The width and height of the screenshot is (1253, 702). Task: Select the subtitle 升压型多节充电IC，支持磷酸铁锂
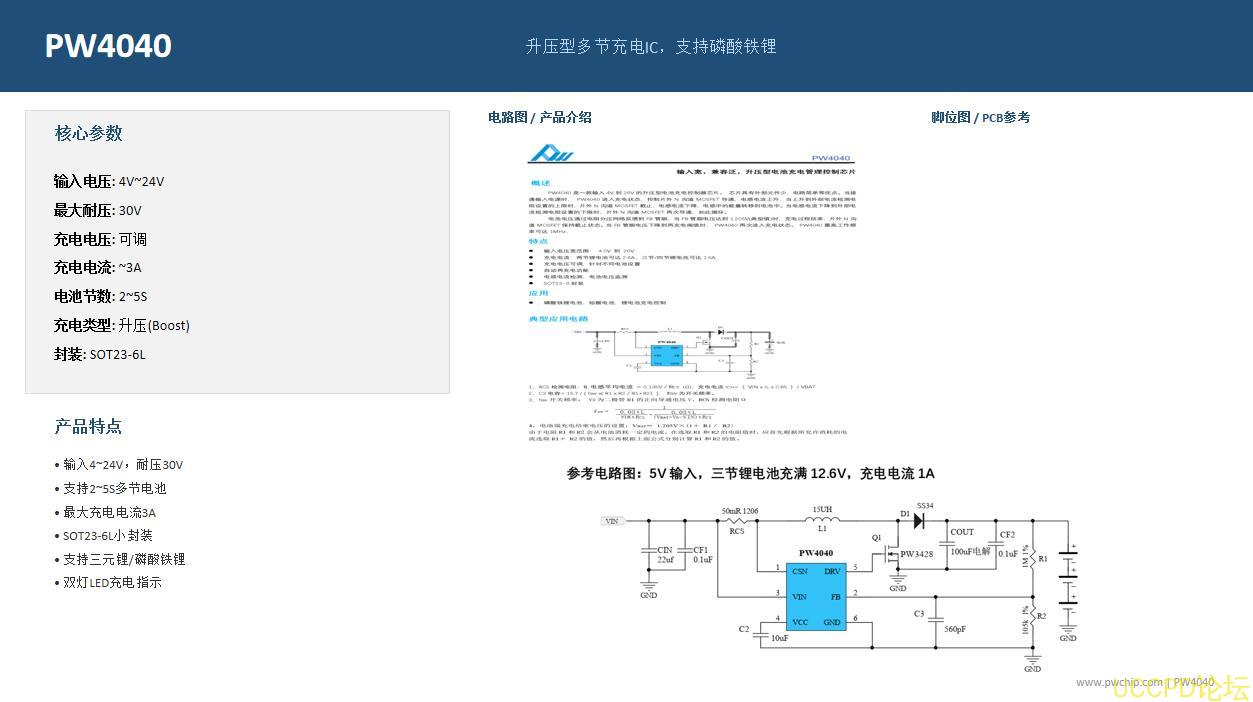tap(651, 46)
